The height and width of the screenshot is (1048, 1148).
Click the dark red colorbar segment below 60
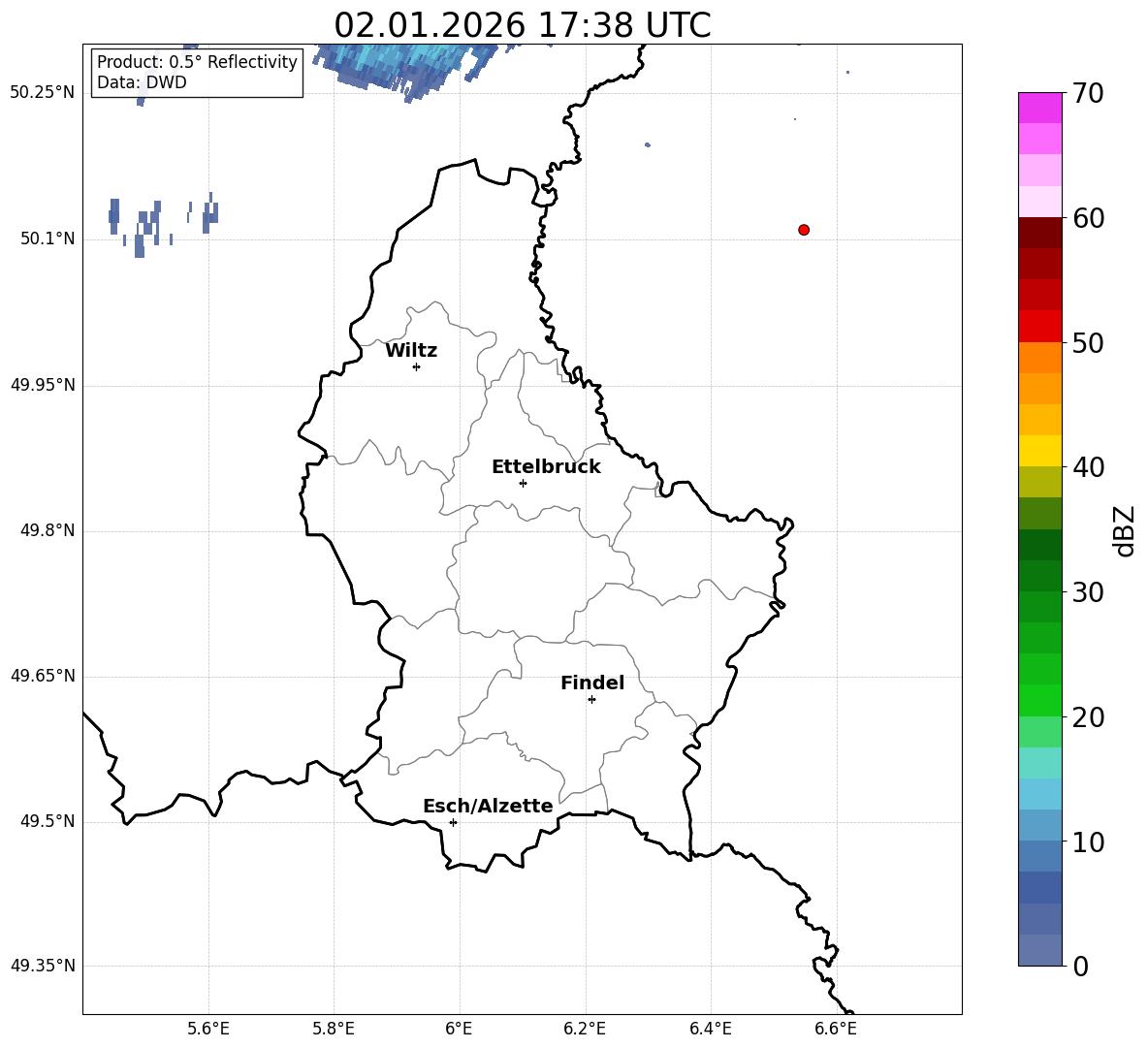click(1039, 234)
